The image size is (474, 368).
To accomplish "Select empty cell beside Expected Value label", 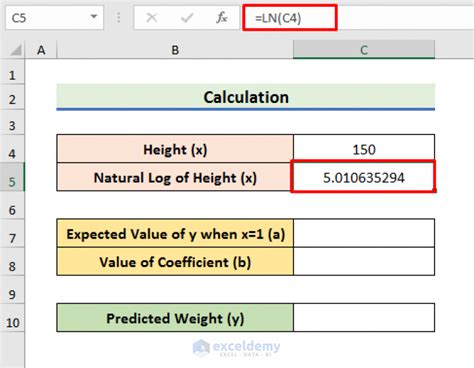I will coord(364,233).
